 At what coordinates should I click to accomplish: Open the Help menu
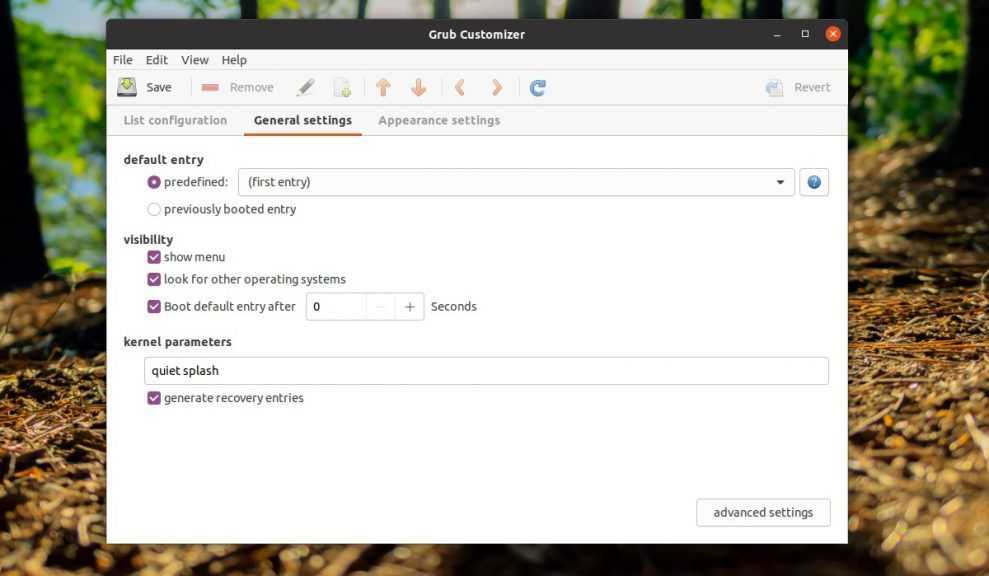(234, 60)
